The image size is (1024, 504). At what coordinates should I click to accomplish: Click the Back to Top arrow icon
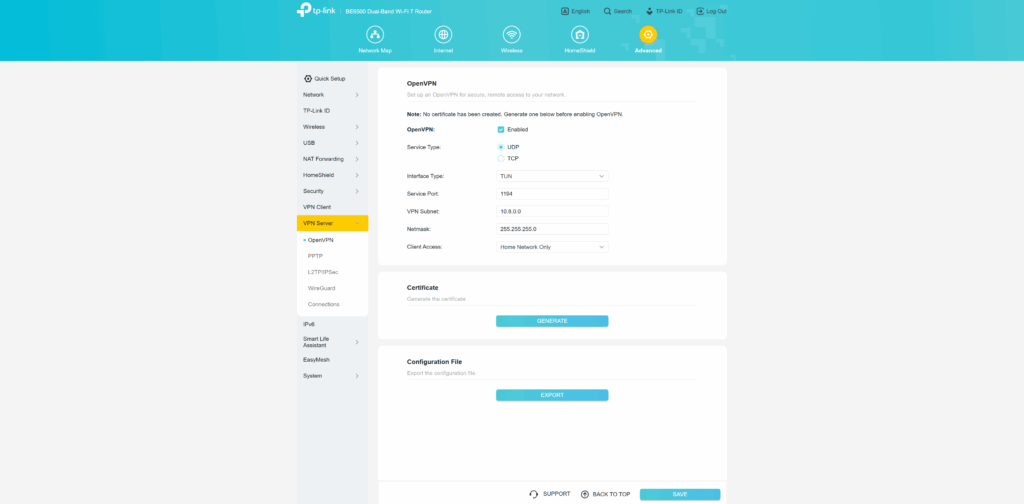(x=585, y=494)
